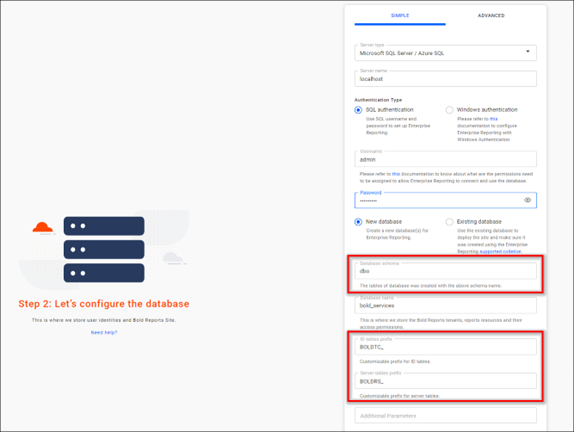This screenshot has width=574, height=432.
Task: Click the Step 2 configure database heading
Action: 104,304
